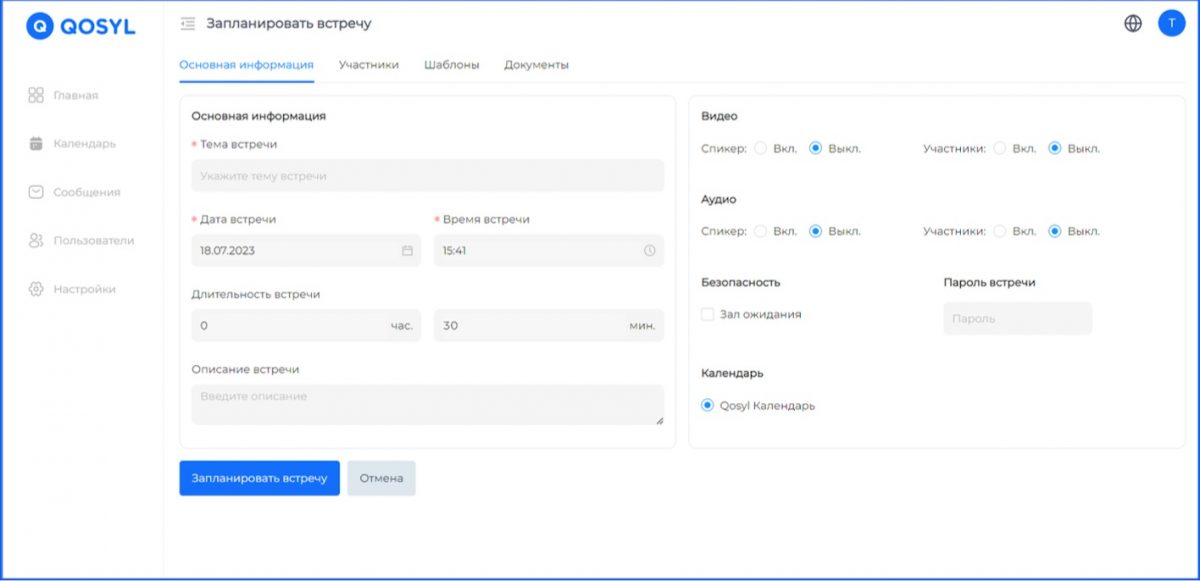The image size is (1200, 581).
Task: Click the Запланировать встречу button
Action: [259, 478]
